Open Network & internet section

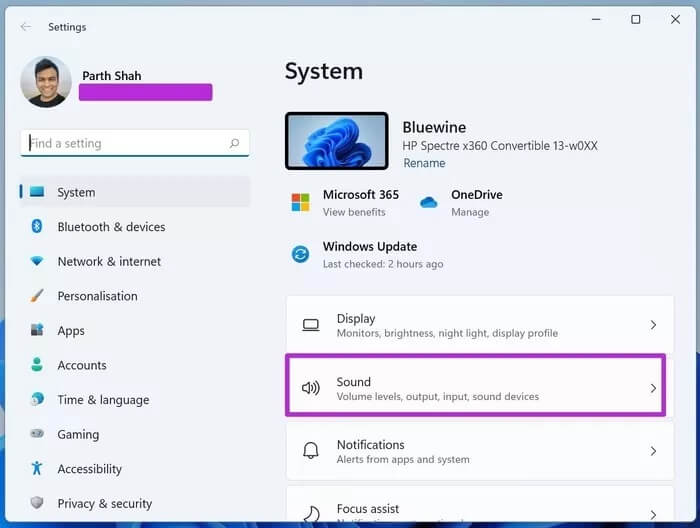pyautogui.click(x=135, y=261)
